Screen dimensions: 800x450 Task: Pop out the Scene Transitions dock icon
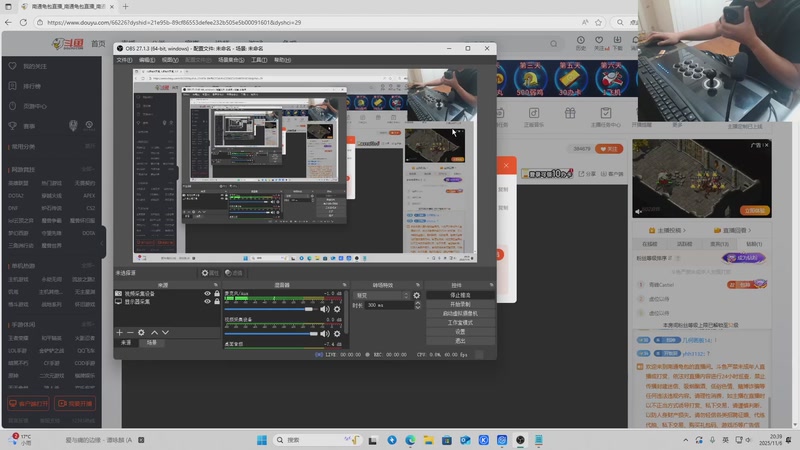418,285
